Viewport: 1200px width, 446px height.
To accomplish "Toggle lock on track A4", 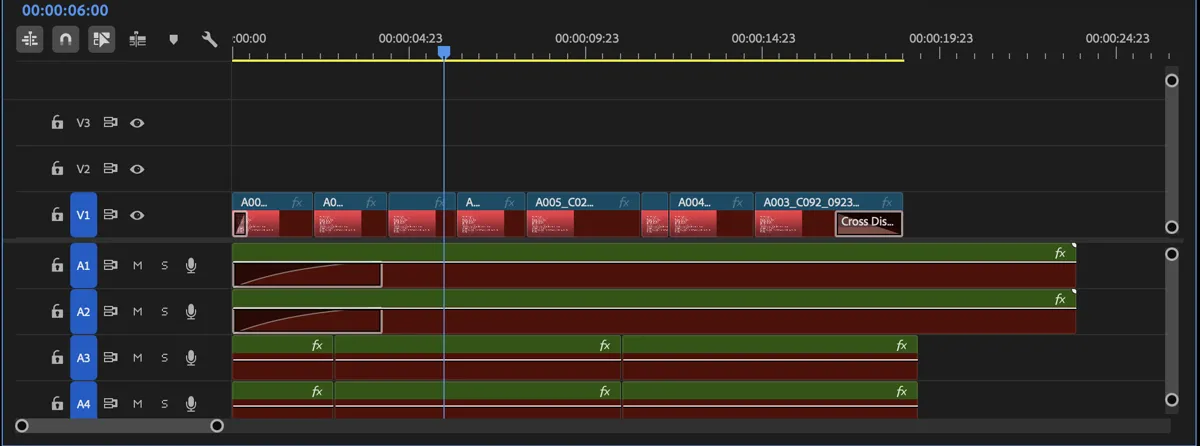I will (x=58, y=404).
